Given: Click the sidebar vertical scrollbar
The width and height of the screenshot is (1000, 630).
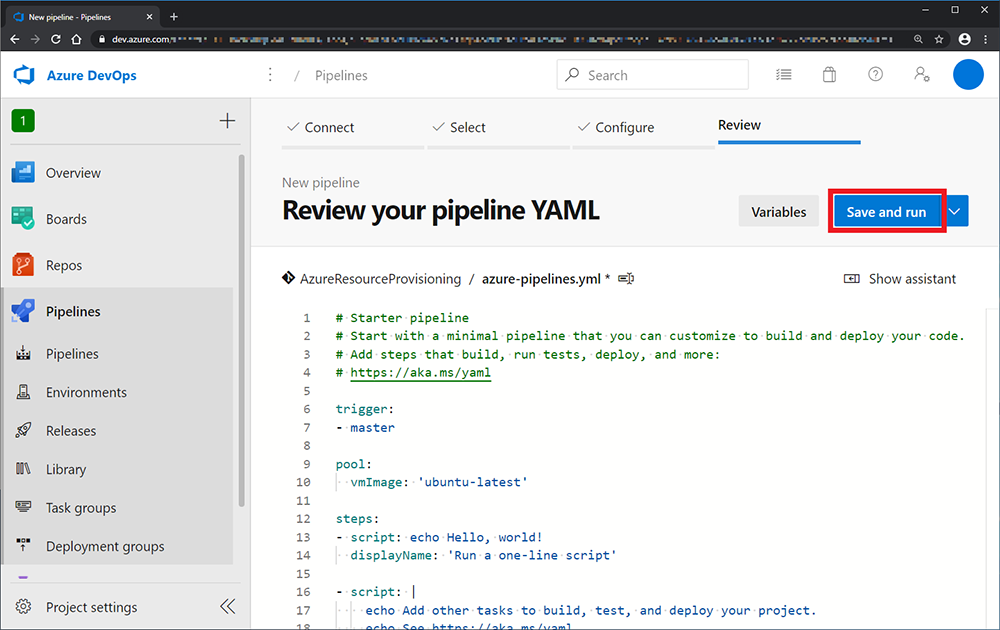Looking at the screenshot, I should tap(242, 330).
